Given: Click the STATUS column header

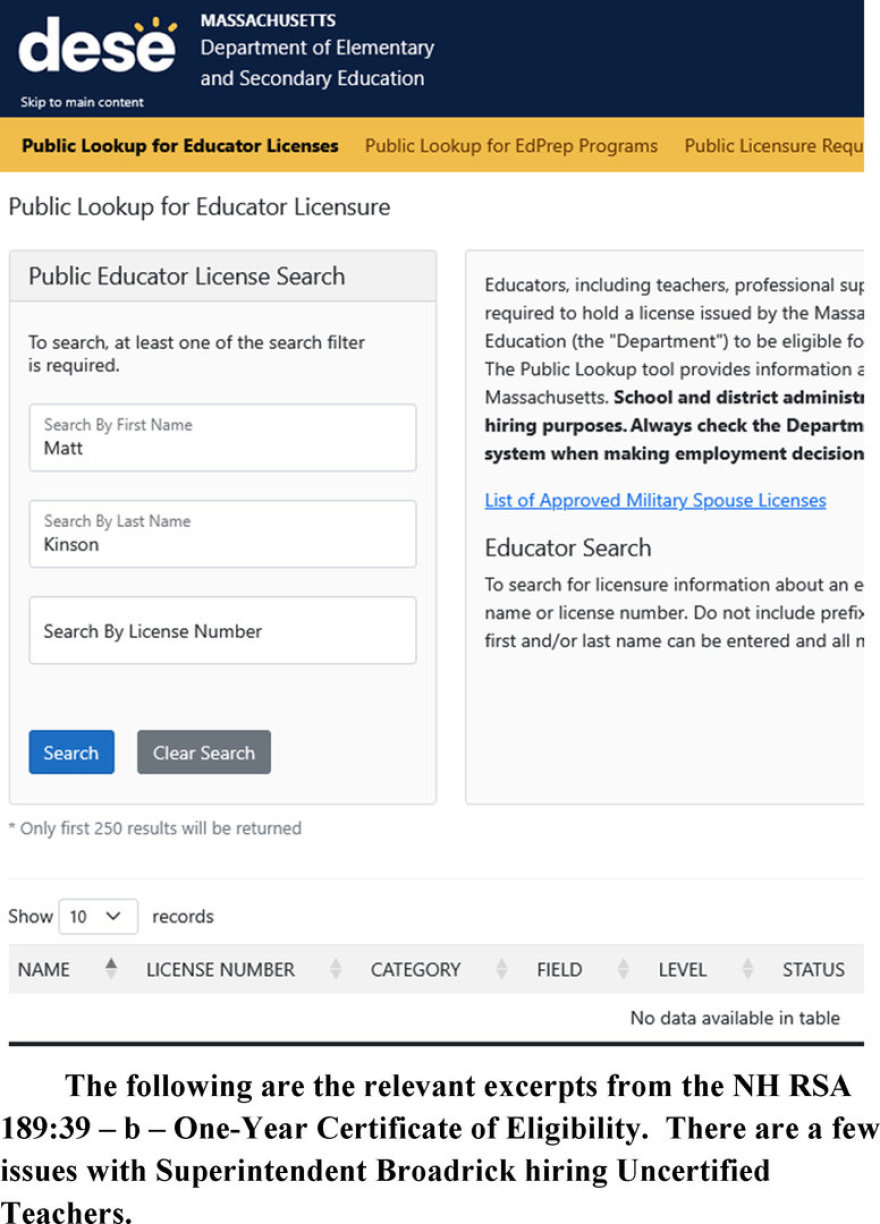Looking at the screenshot, I should pos(813,969).
